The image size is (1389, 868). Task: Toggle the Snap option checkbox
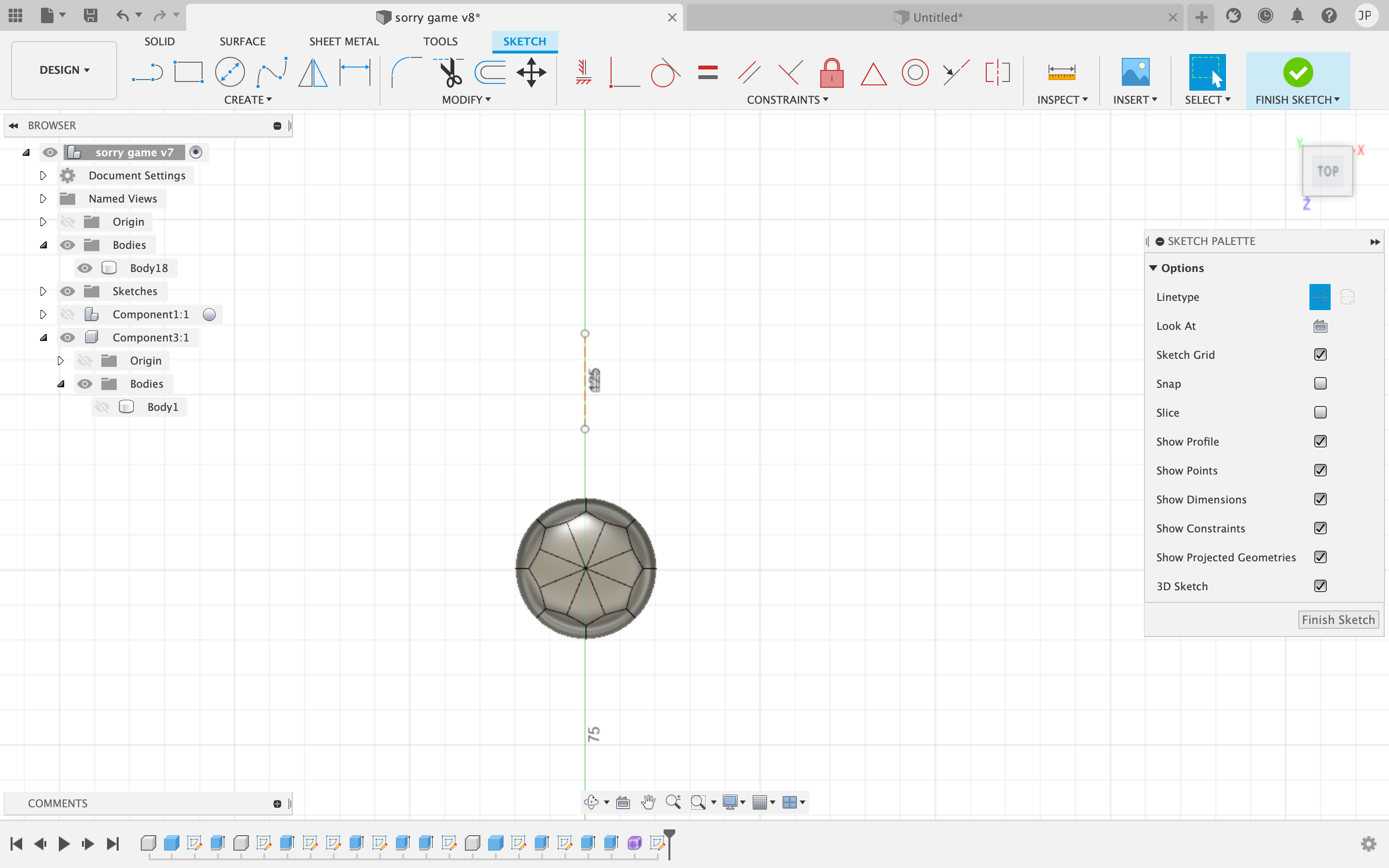pyautogui.click(x=1321, y=383)
